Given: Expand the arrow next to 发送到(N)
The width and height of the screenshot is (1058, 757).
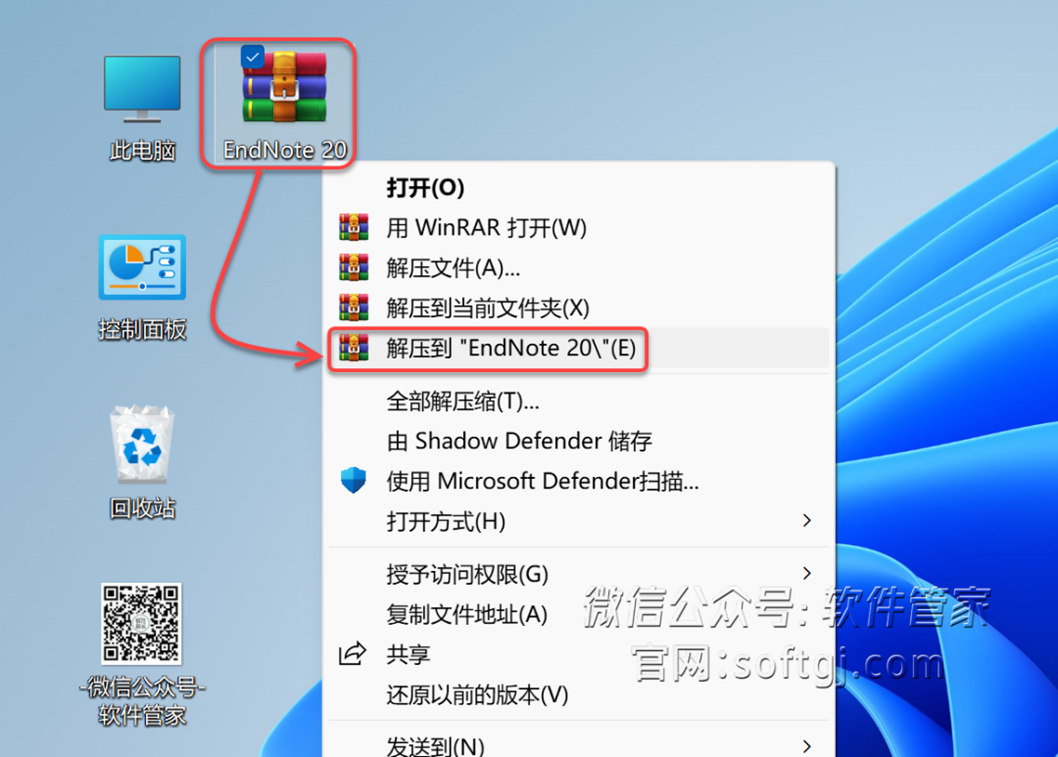Looking at the screenshot, I should pos(807,746).
